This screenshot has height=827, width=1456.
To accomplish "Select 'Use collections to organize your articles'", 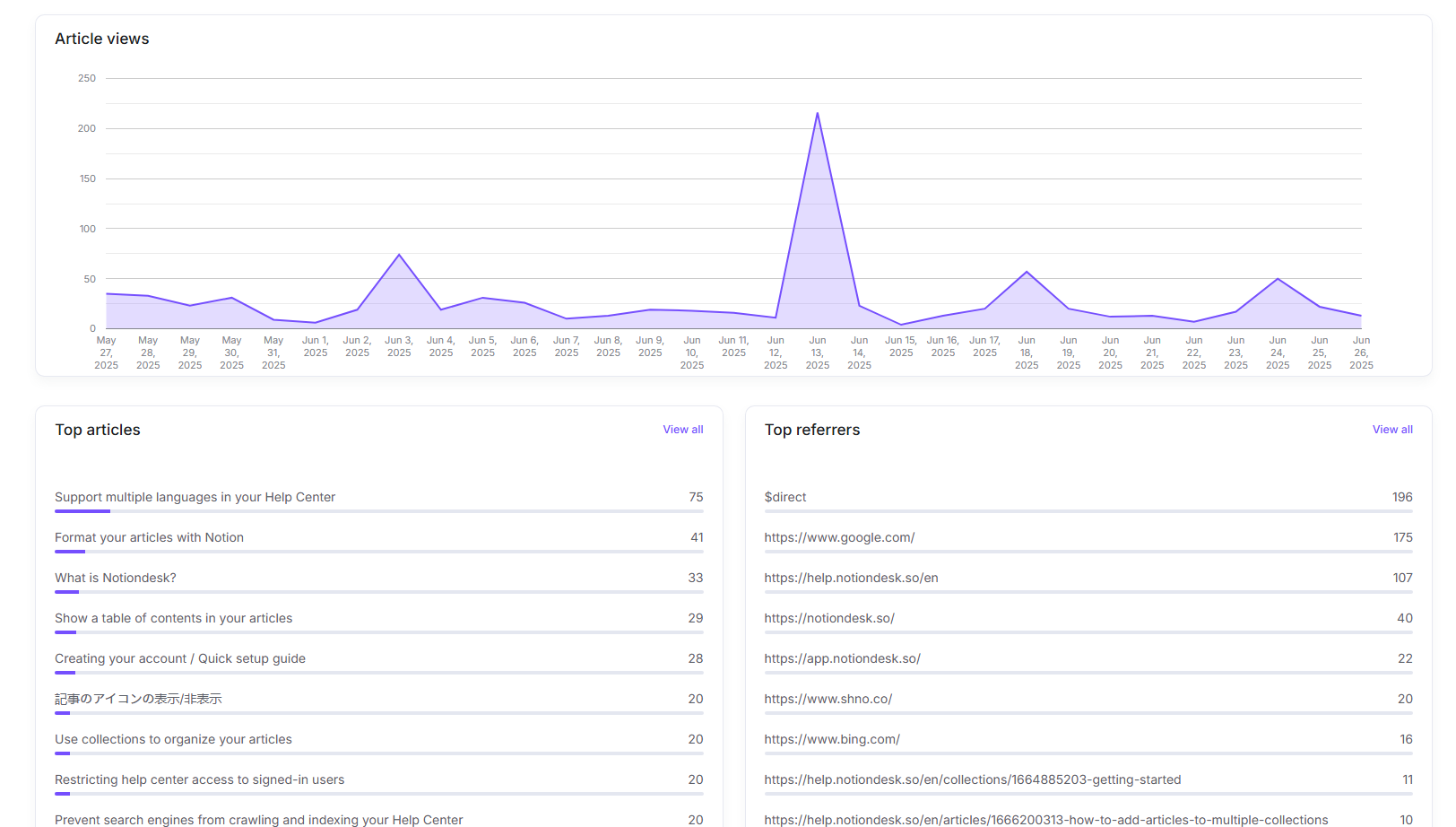I will click(x=173, y=739).
